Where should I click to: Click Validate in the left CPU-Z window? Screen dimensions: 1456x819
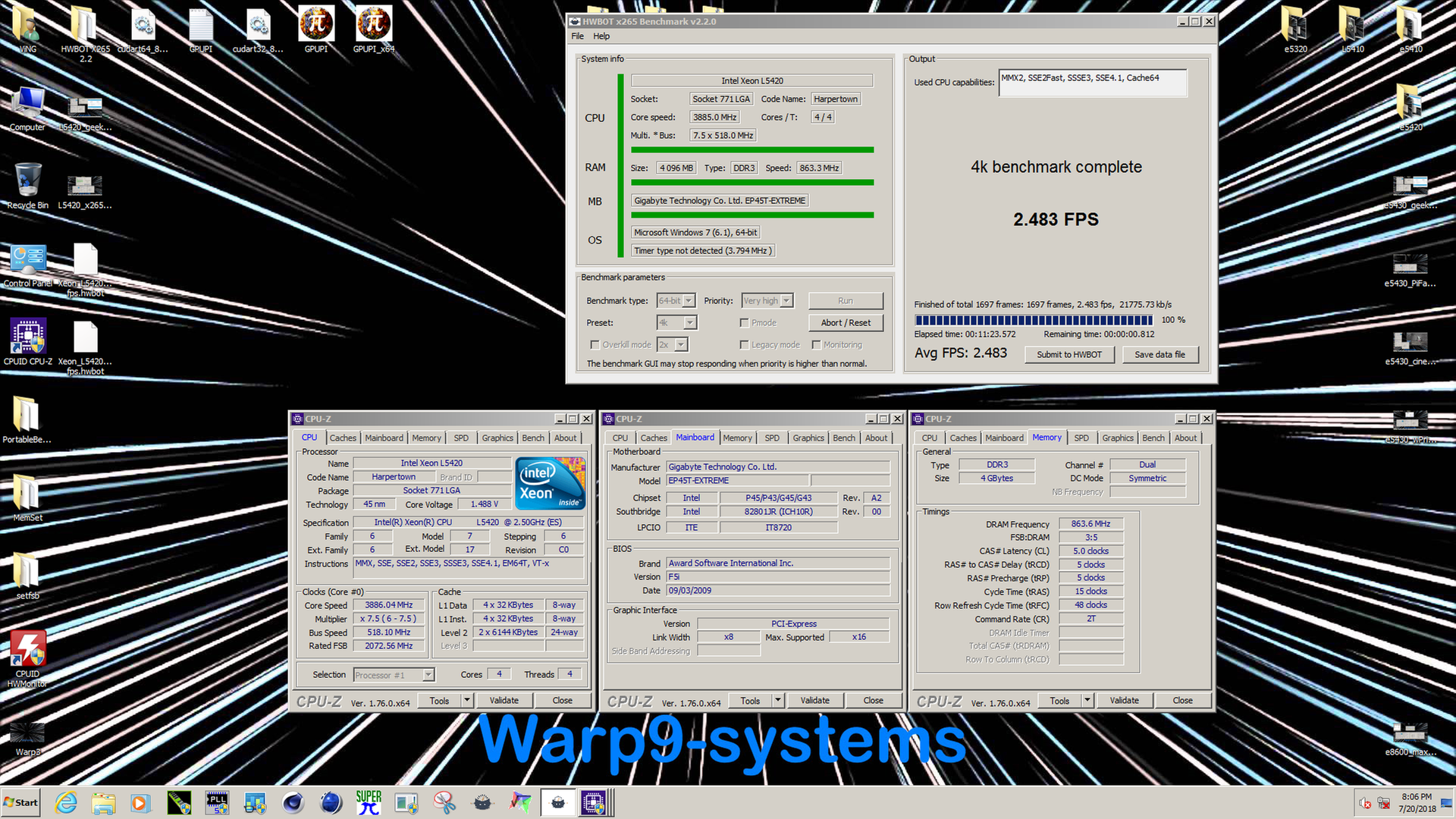pos(504,701)
